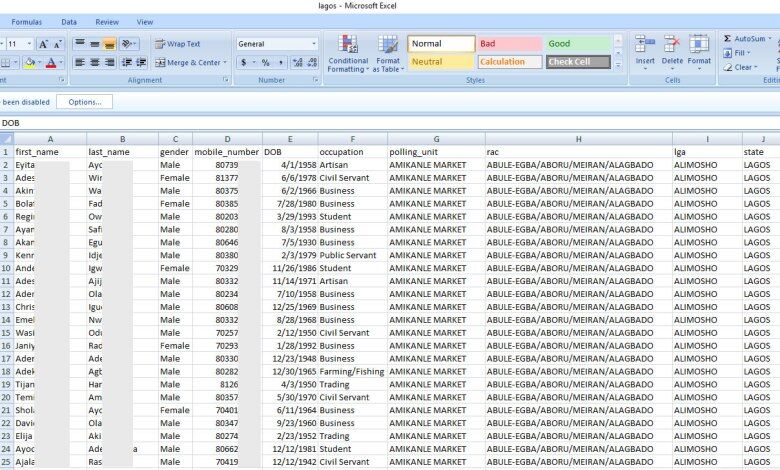Click the AutoSum sigma icon
780x470 pixels.
(728, 39)
